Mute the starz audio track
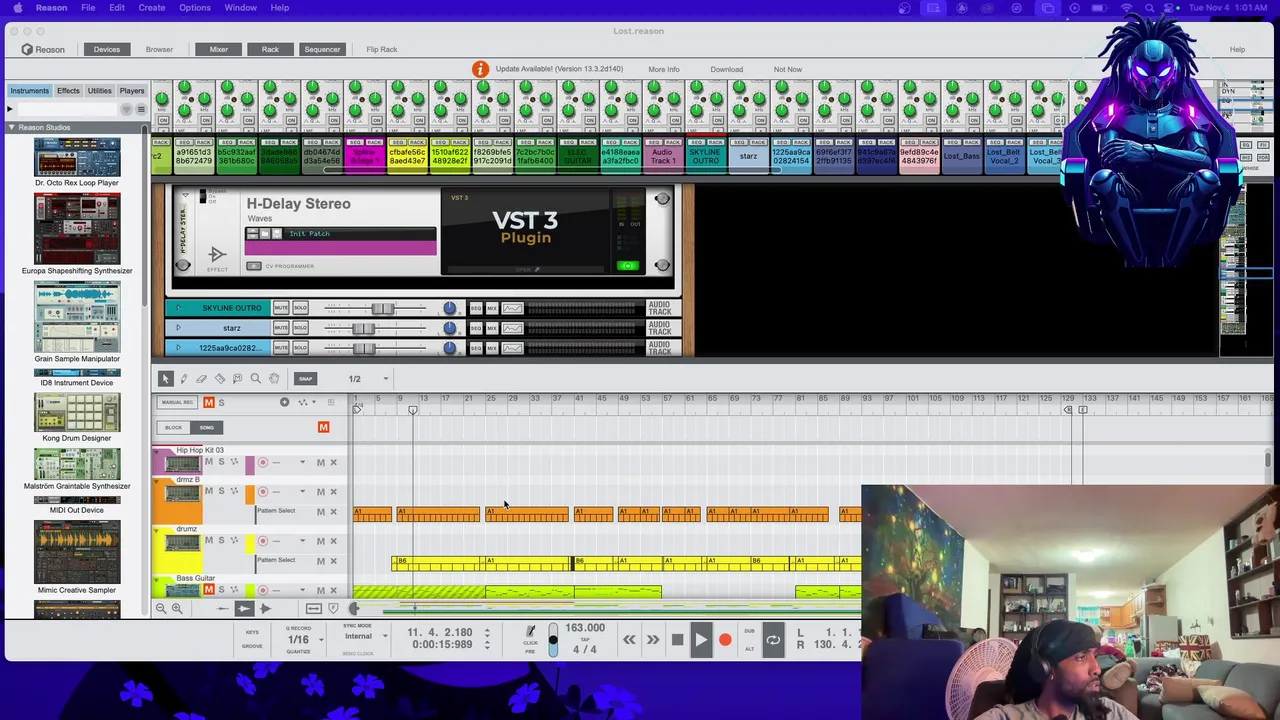 click(x=281, y=328)
